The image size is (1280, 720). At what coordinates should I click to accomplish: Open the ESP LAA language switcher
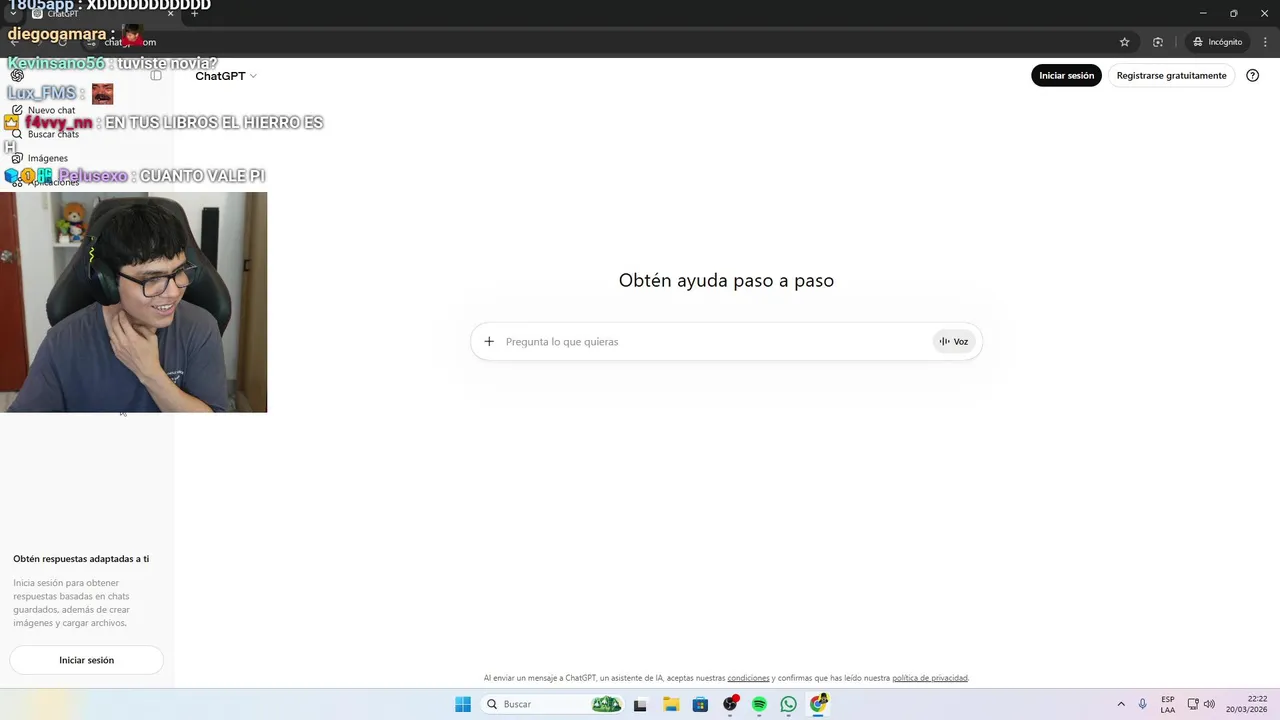click(x=1168, y=704)
